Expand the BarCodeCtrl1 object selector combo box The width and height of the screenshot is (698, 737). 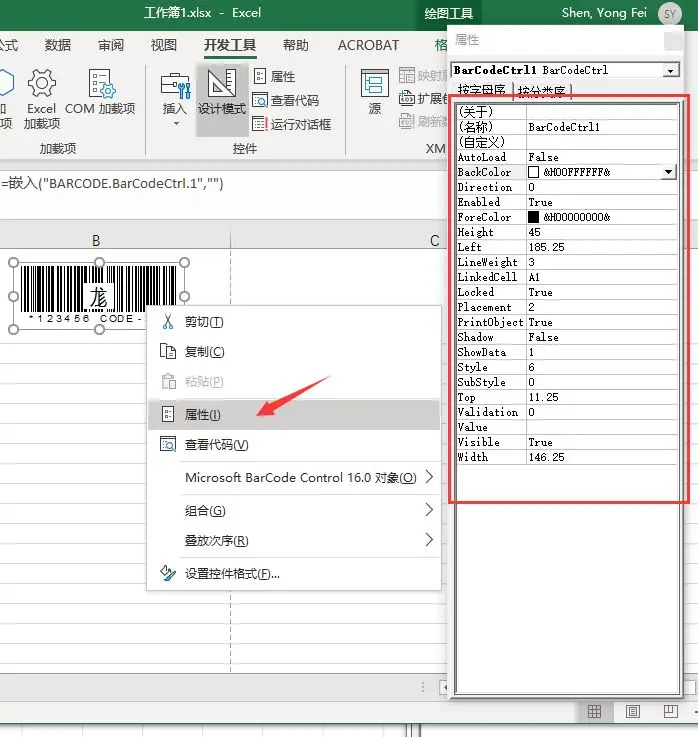670,70
